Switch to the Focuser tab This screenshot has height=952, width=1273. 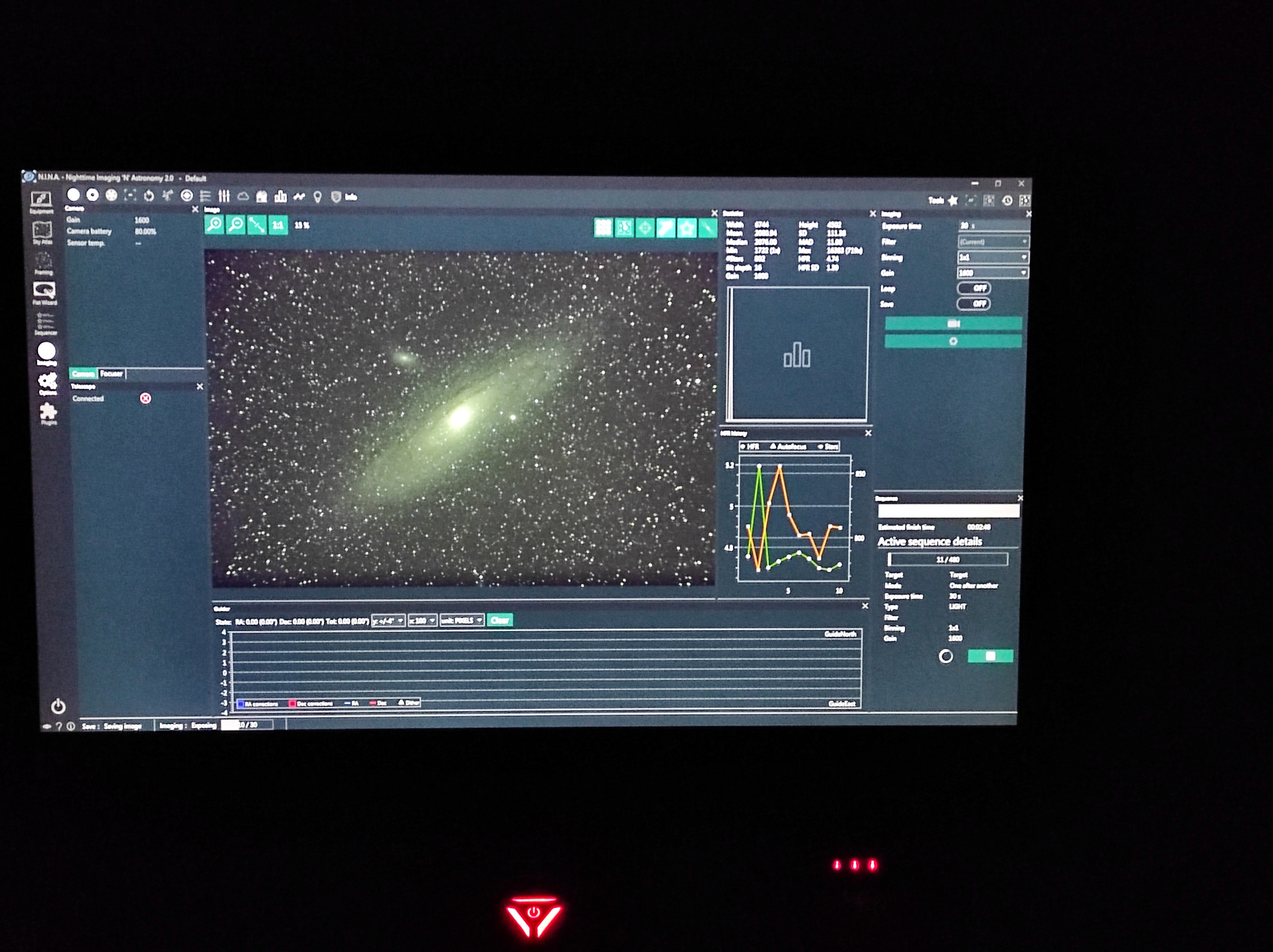[x=112, y=374]
